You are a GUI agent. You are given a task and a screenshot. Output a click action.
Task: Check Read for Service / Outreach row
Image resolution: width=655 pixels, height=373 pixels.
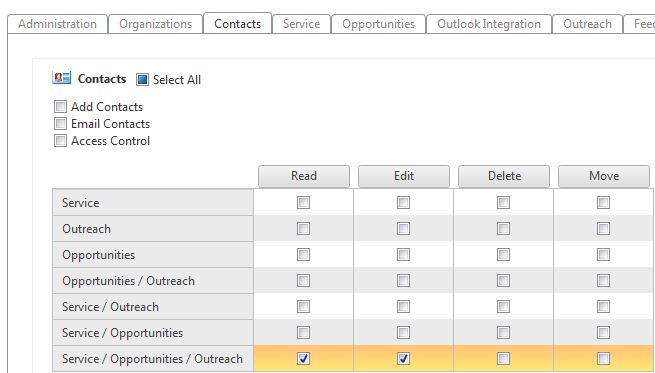coord(303,307)
